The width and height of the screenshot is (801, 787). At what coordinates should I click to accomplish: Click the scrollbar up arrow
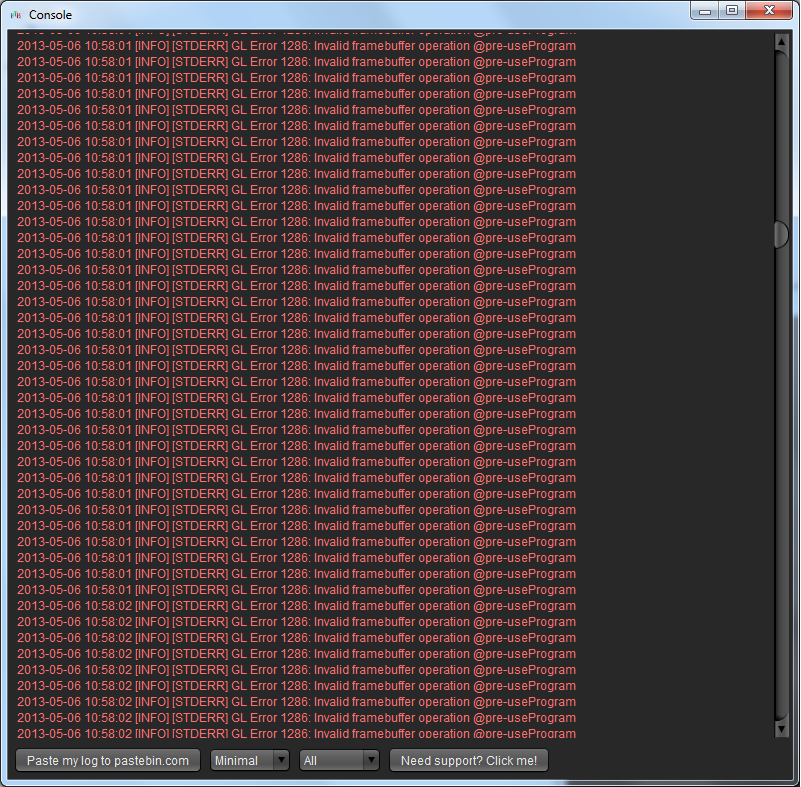coord(781,42)
